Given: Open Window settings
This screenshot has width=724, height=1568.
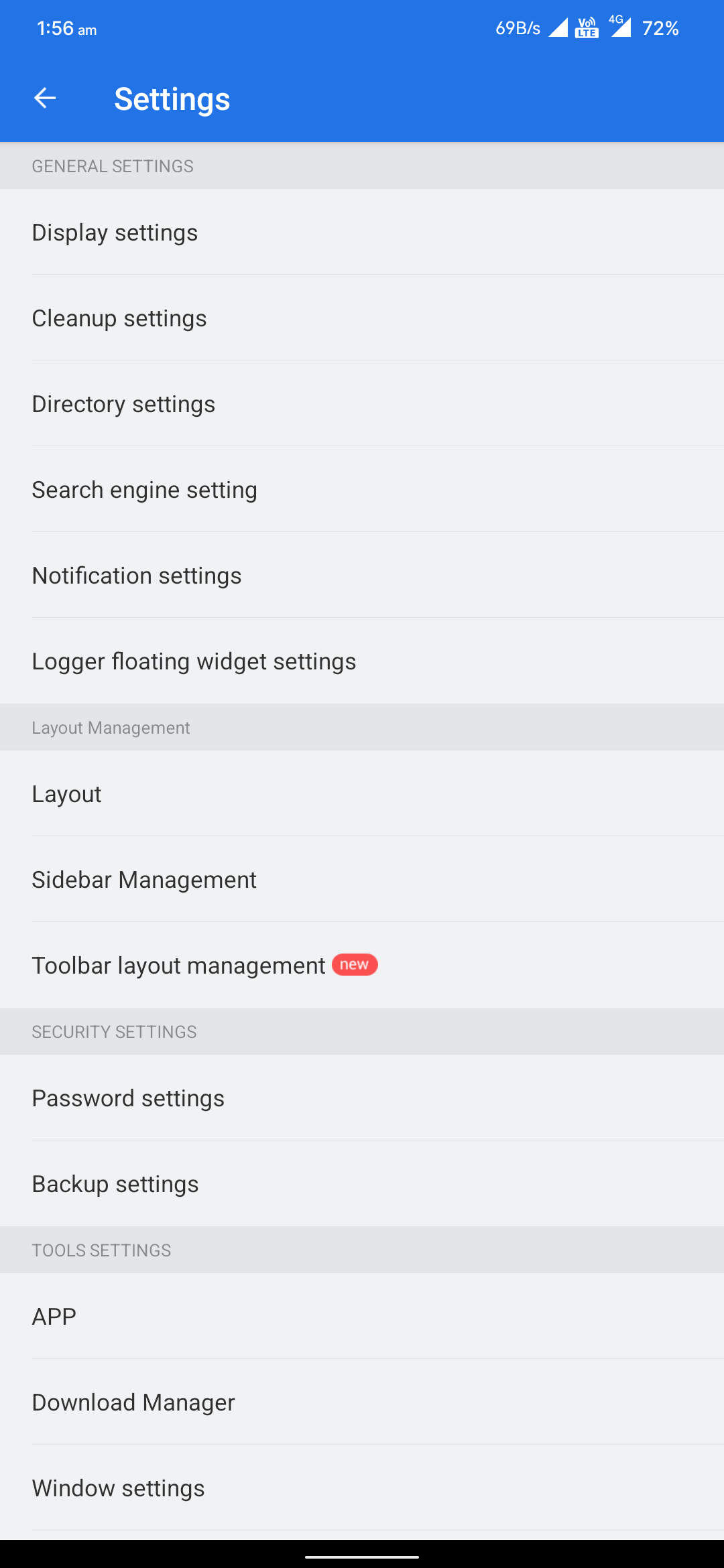Looking at the screenshot, I should tap(362, 1488).
